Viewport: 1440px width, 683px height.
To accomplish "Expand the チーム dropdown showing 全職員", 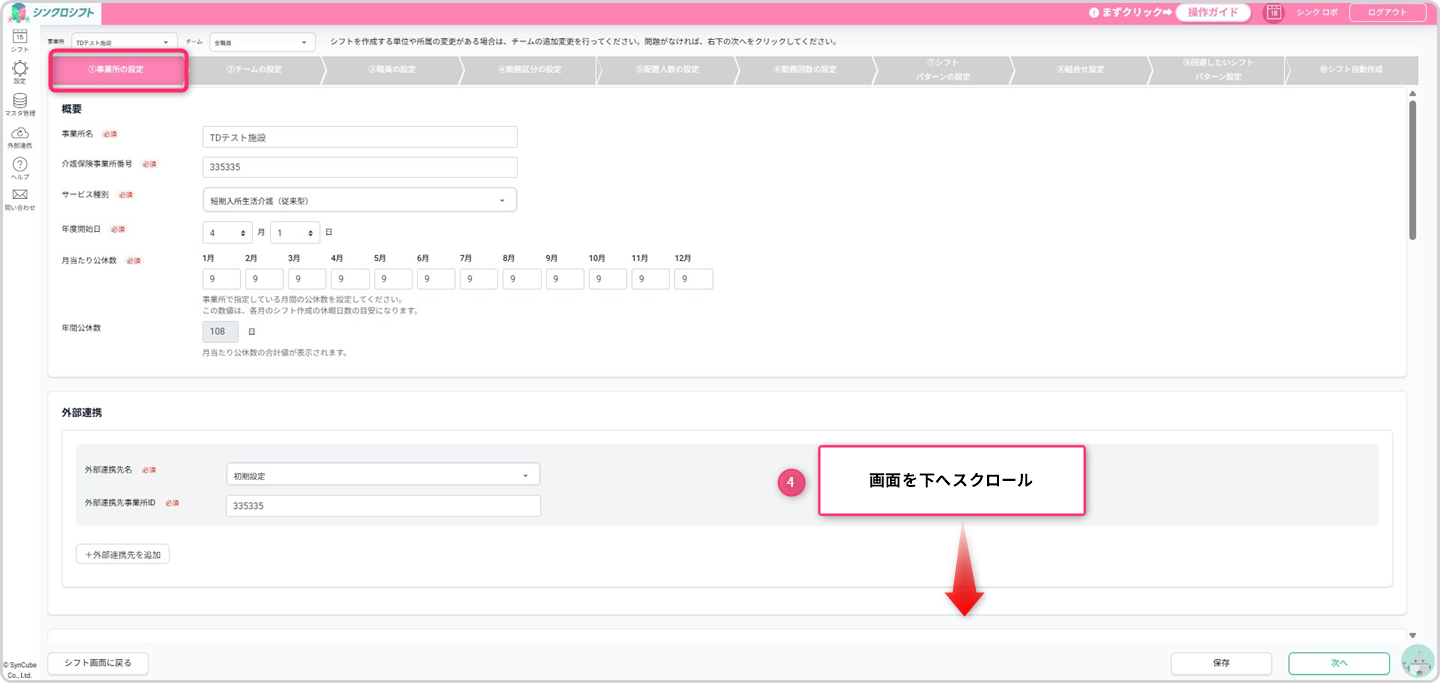I will pos(262,42).
